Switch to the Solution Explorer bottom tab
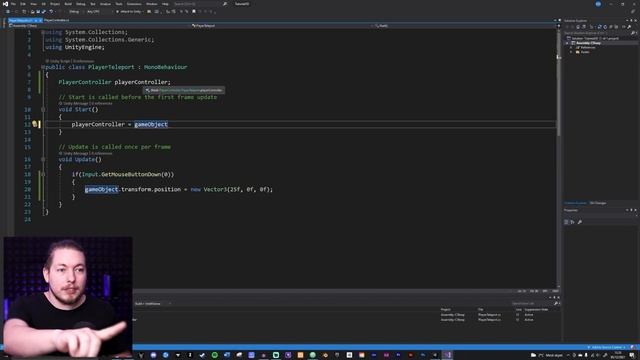 point(575,203)
